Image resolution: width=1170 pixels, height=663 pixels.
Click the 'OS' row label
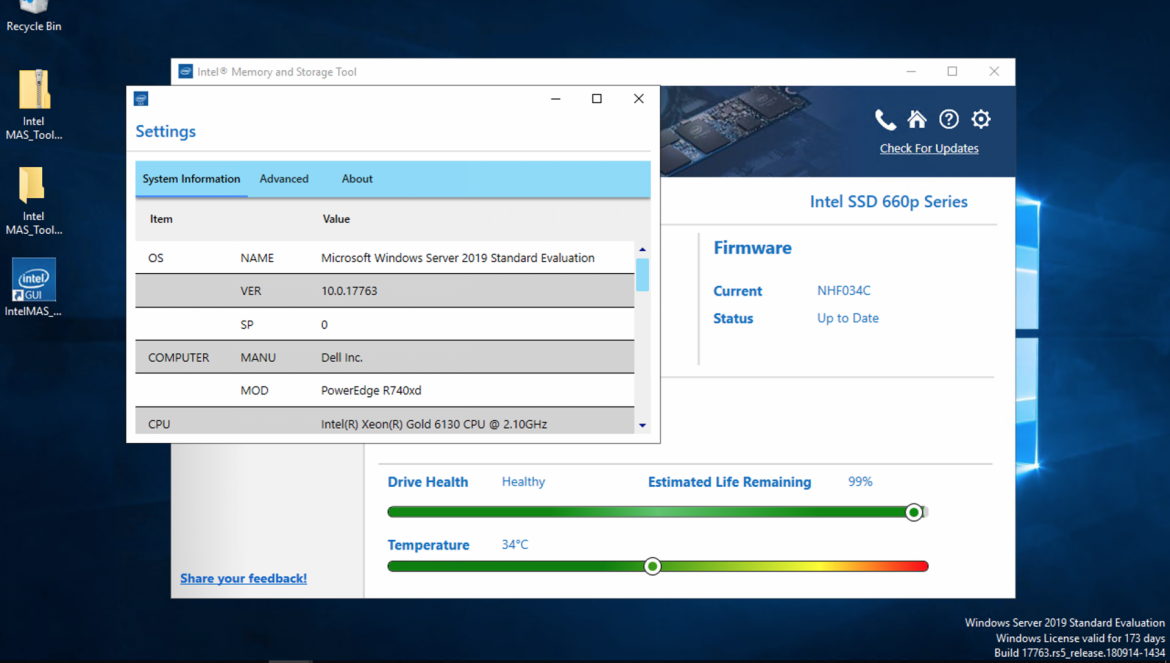[x=156, y=258]
